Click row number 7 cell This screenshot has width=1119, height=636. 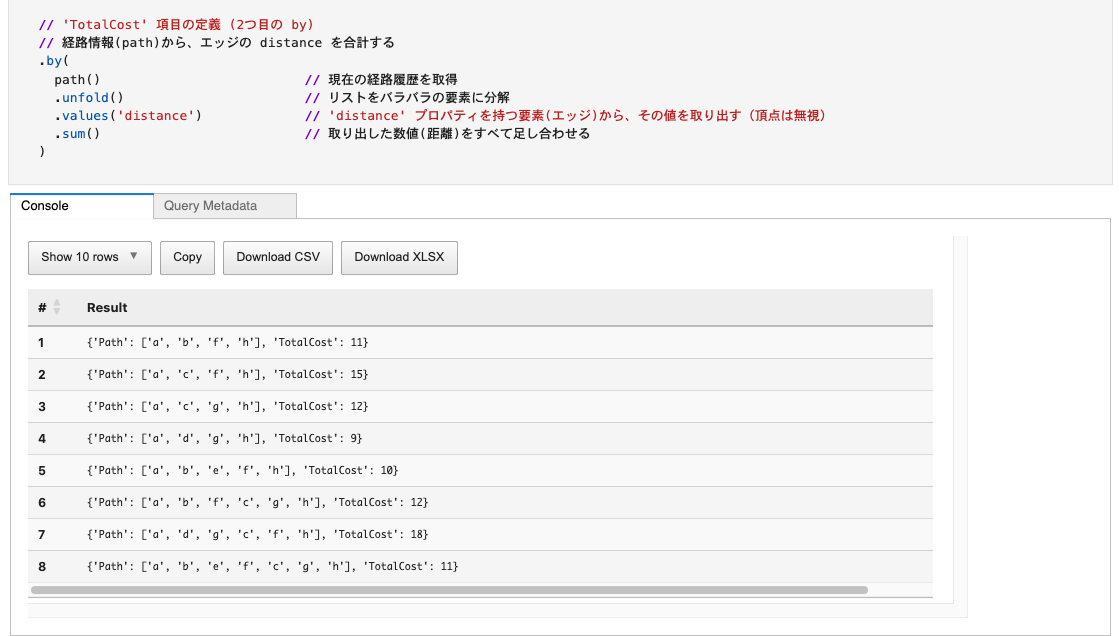[42, 535]
